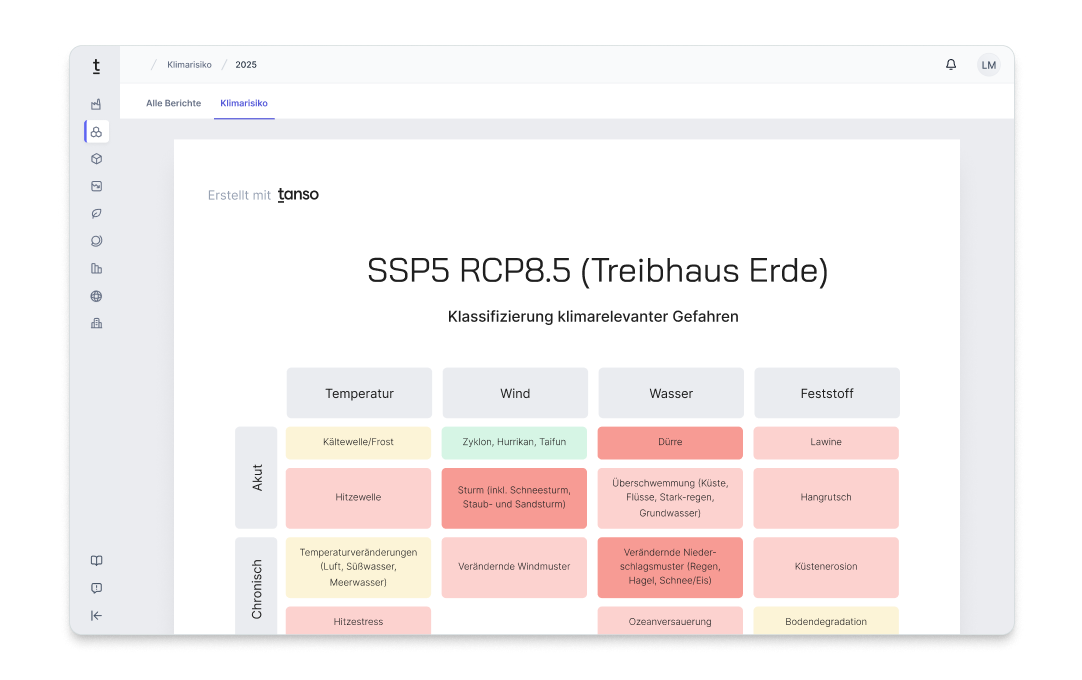Open the 2025 breadcrumb entry
The image size is (1082, 680).
(245, 64)
